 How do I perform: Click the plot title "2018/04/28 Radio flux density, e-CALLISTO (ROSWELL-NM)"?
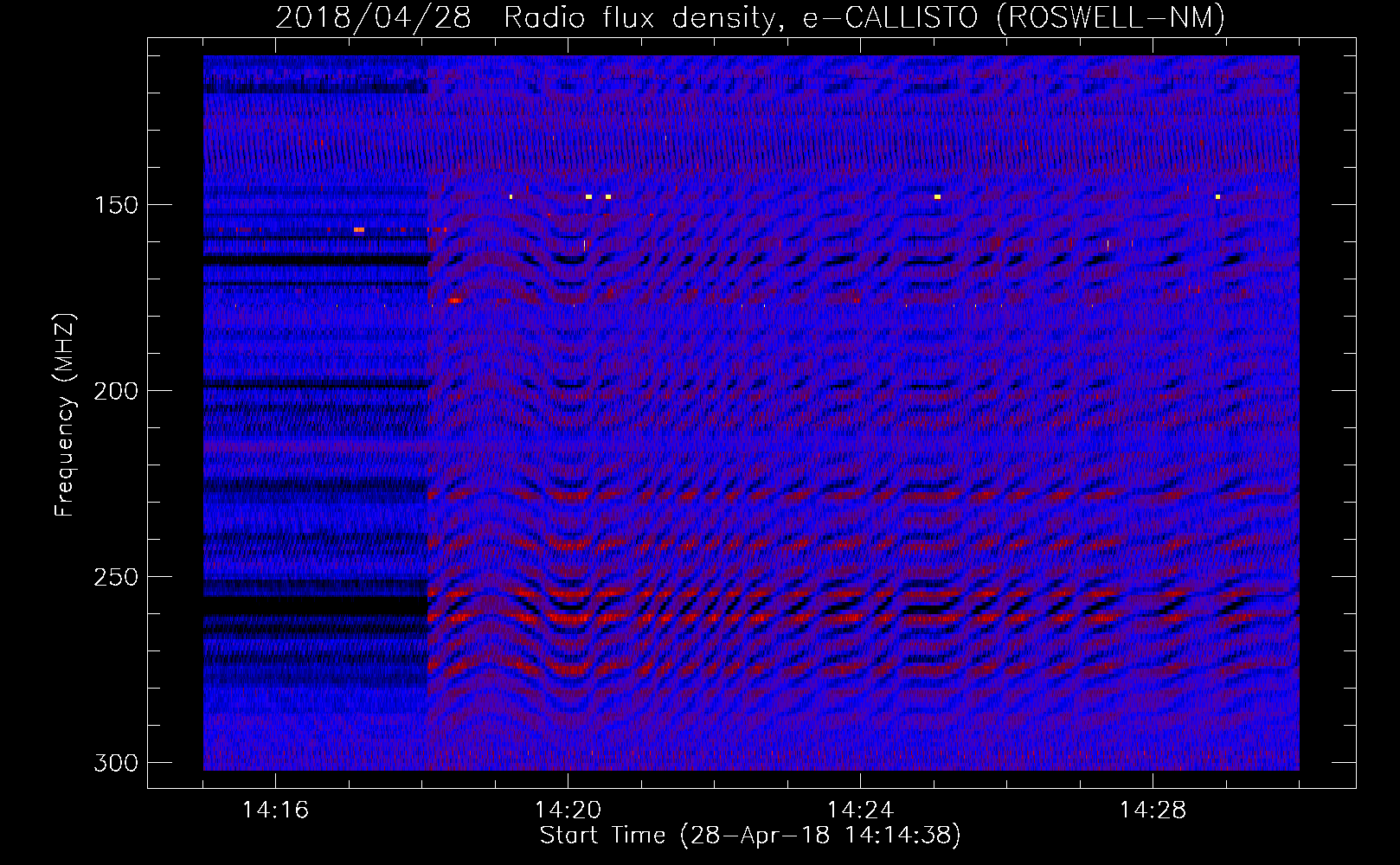pyautogui.click(x=750, y=18)
